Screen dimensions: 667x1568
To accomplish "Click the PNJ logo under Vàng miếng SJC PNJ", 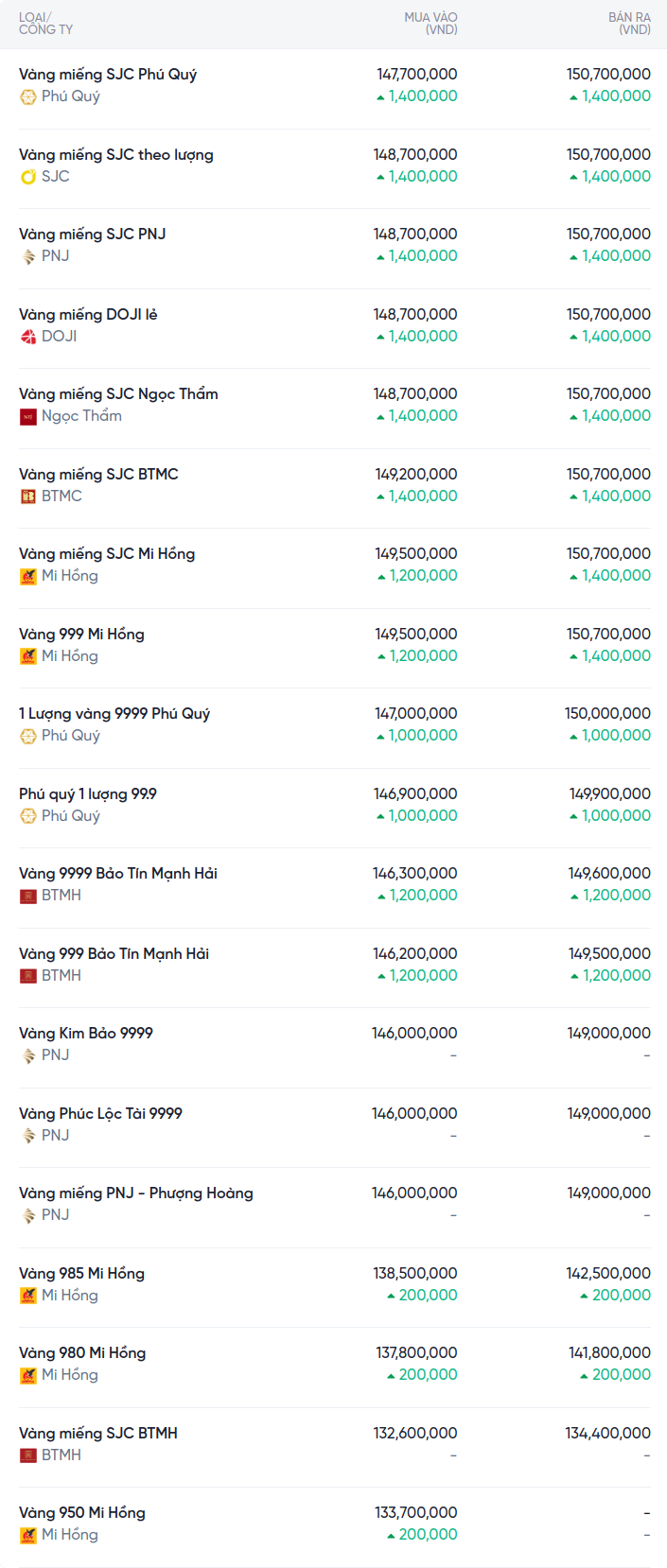I will [x=28, y=256].
